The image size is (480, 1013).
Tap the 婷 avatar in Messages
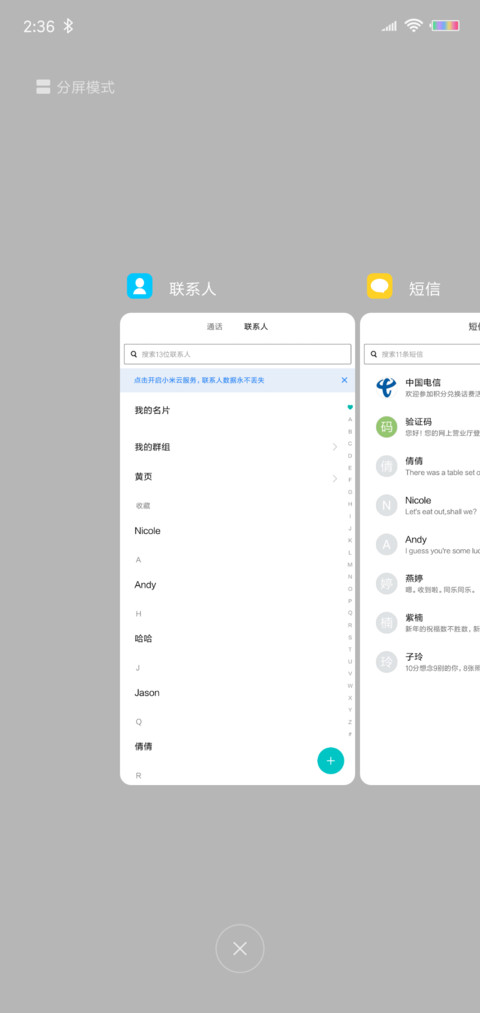pos(386,583)
